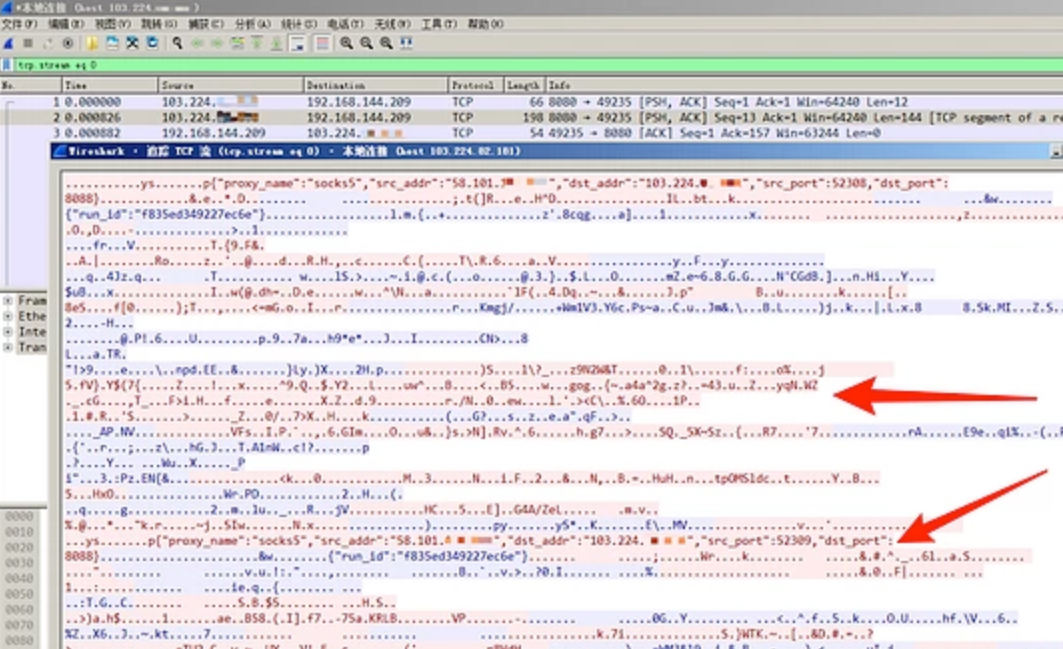Viewport: 1063px width, 649px height.
Task: Open the display filter bookmark icon
Action: [x=7, y=65]
